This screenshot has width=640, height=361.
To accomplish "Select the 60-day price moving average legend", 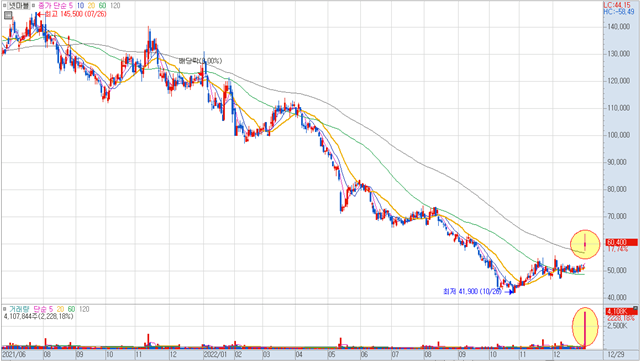I will 102,6.
